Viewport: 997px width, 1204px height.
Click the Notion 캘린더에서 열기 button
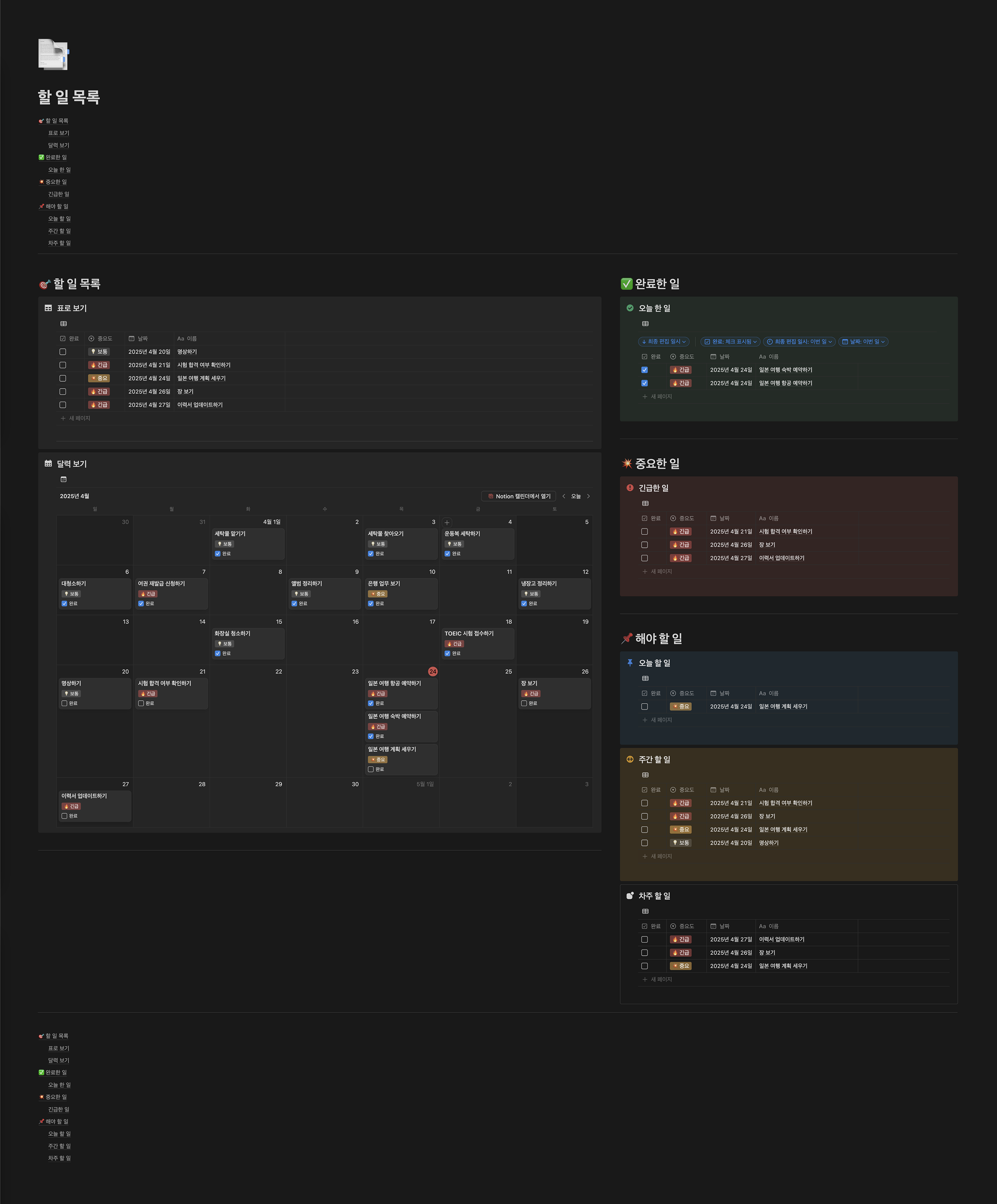tap(518, 496)
